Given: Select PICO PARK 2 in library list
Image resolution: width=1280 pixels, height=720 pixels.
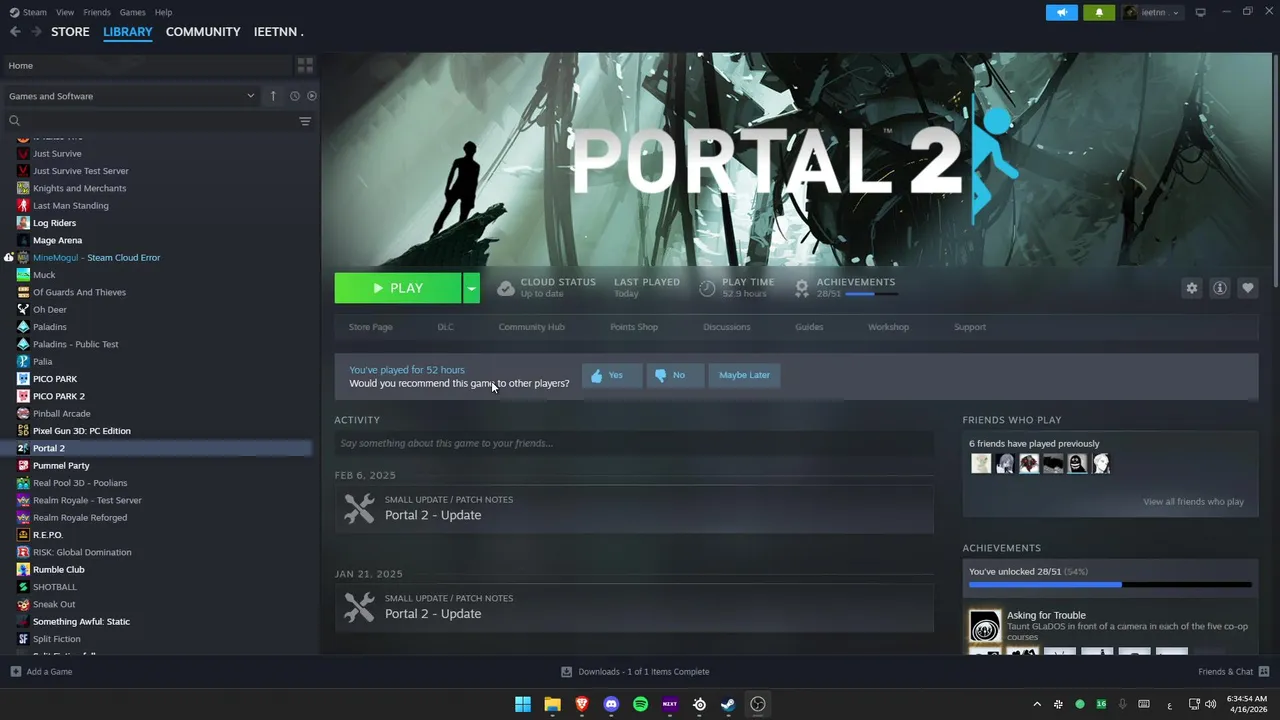Looking at the screenshot, I should click(x=59, y=396).
